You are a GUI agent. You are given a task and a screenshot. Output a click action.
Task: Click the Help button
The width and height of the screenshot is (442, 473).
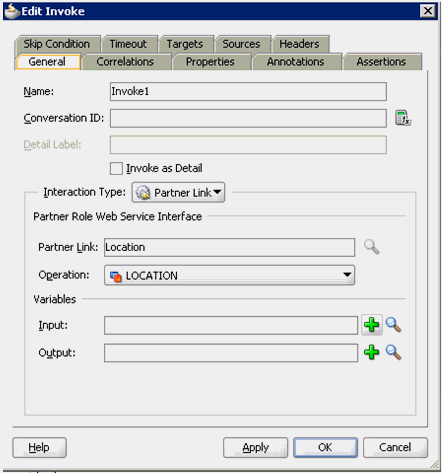click(39, 447)
